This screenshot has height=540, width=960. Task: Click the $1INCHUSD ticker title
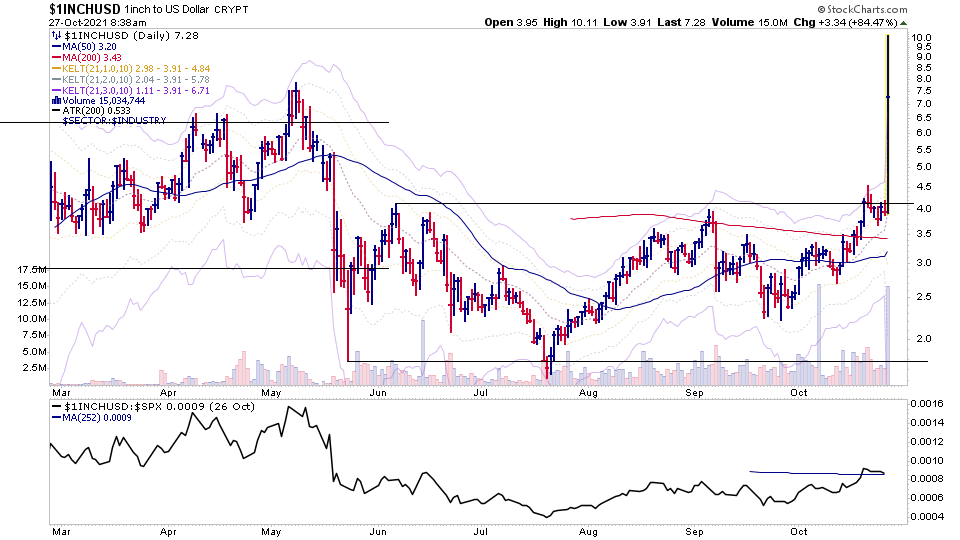point(85,9)
